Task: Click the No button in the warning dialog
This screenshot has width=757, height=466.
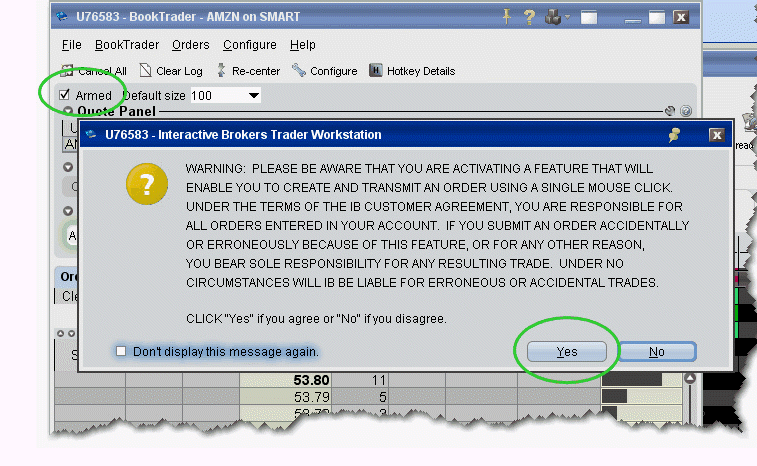Action: click(657, 352)
